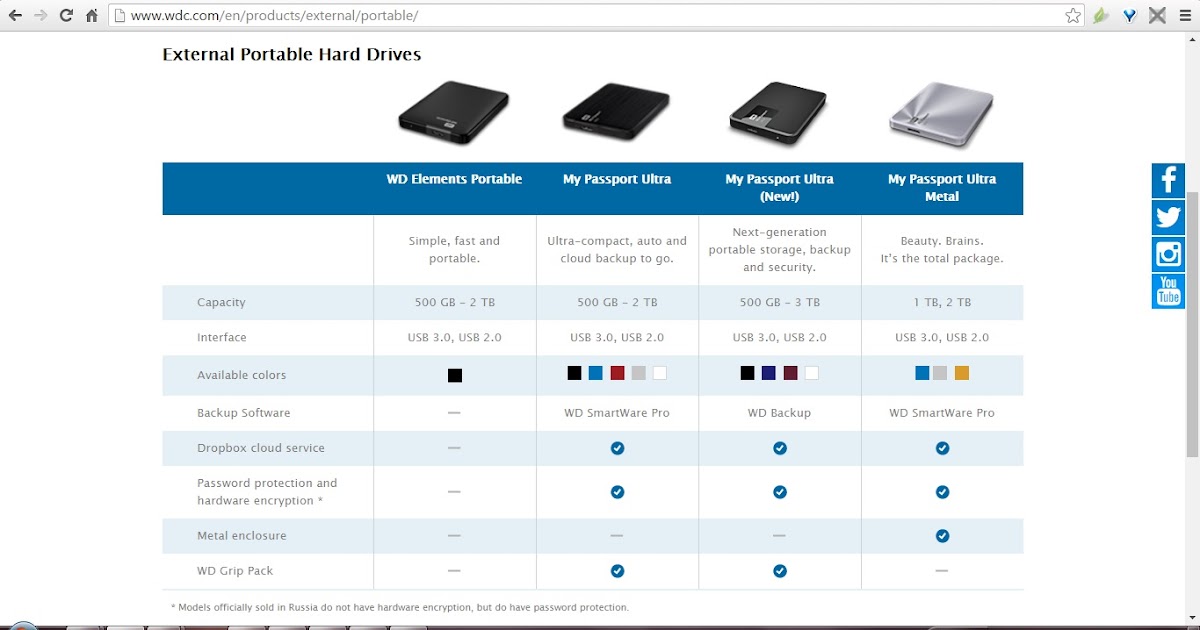The width and height of the screenshot is (1200, 630).
Task: Click the gray crossed-tools extension icon
Action: click(1157, 16)
